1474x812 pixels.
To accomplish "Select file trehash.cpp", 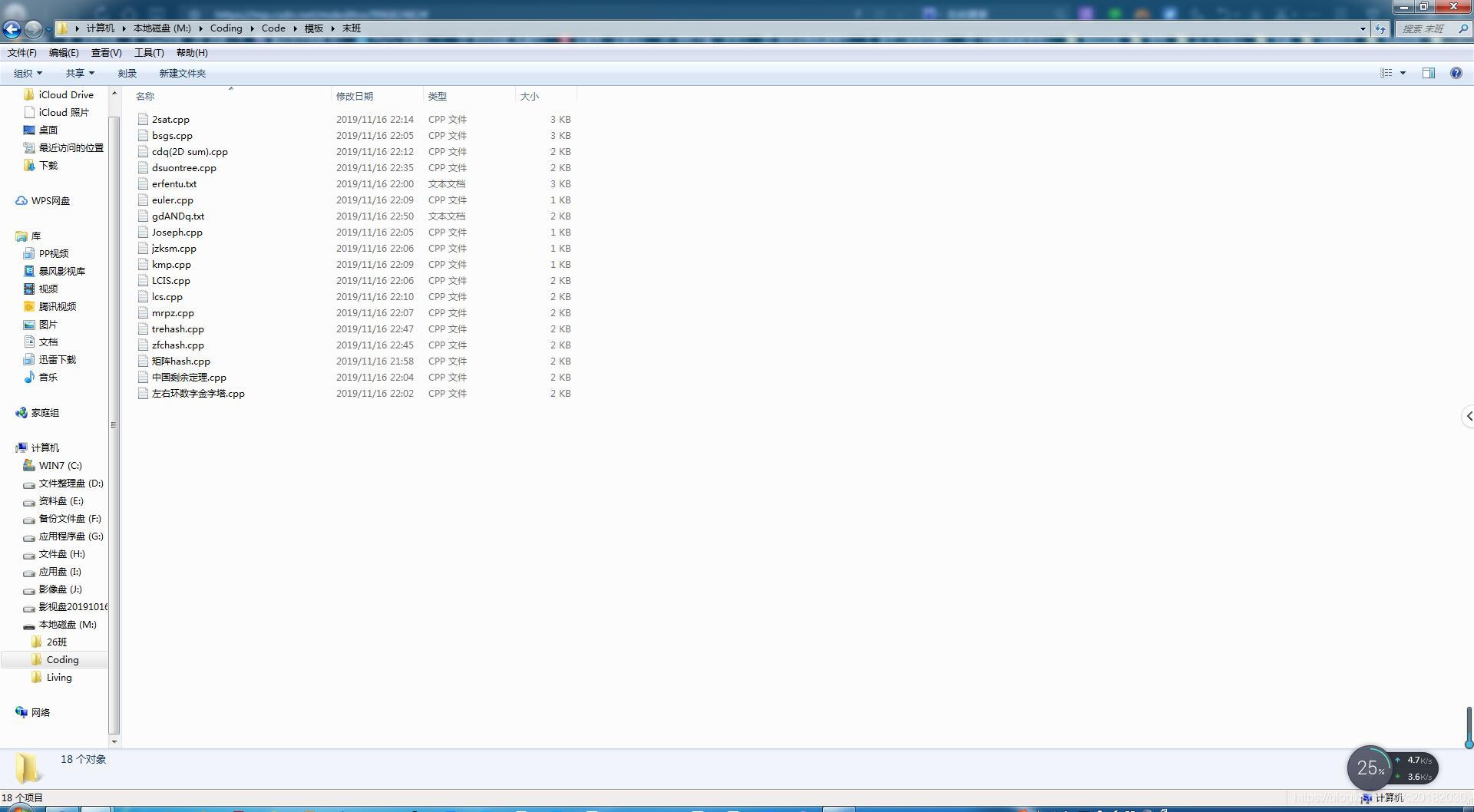I will (178, 328).
